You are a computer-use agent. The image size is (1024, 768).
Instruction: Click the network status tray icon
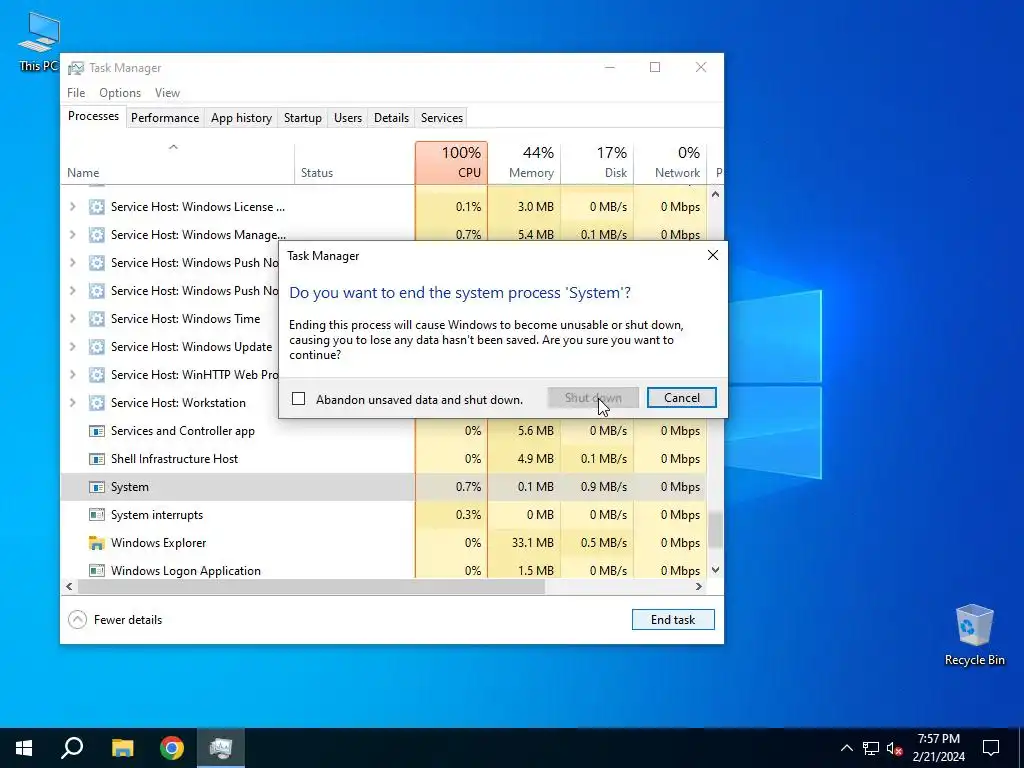(871, 748)
